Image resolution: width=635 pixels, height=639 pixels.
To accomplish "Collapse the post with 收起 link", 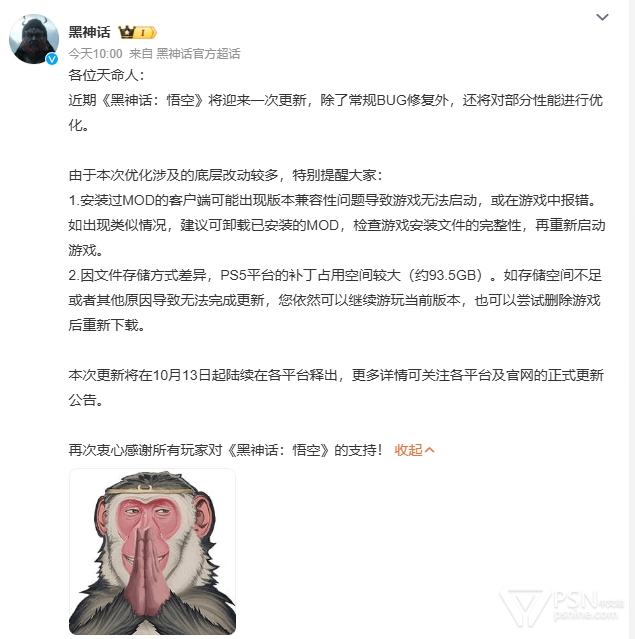I will [x=414, y=450].
